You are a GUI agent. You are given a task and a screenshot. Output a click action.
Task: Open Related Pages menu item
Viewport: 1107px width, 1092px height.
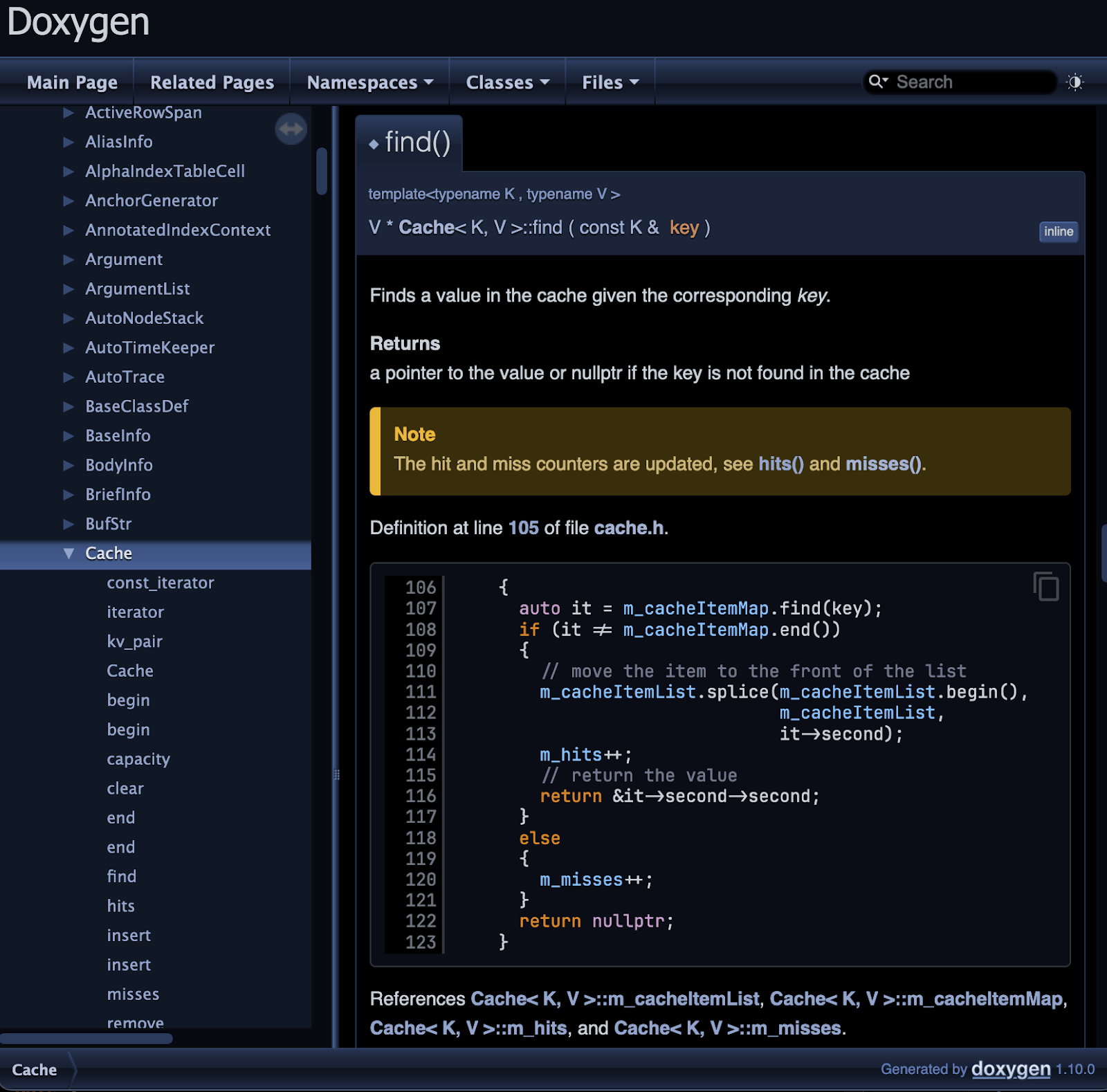point(212,82)
